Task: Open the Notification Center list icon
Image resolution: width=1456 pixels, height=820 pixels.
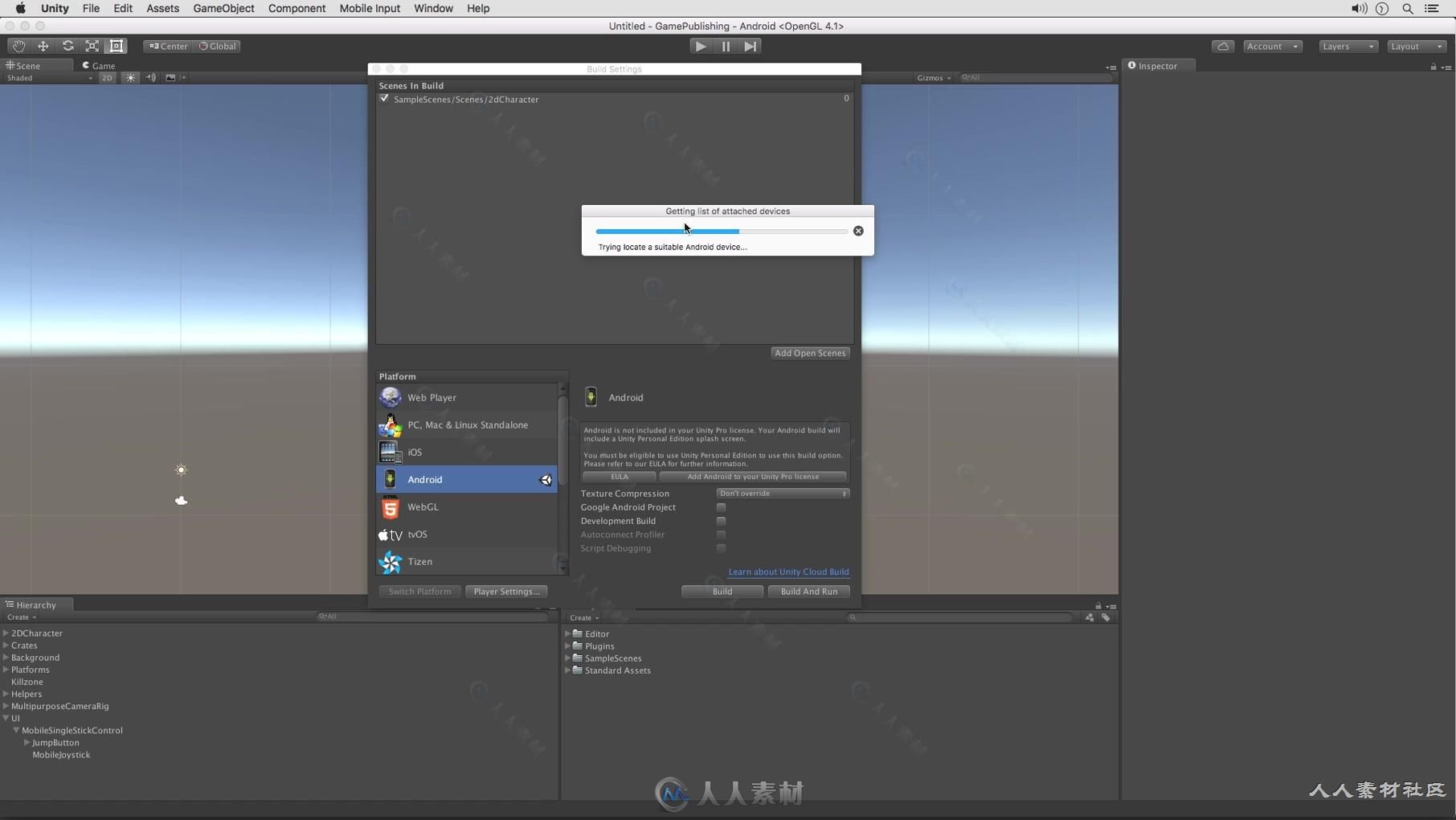Action: (1432, 8)
